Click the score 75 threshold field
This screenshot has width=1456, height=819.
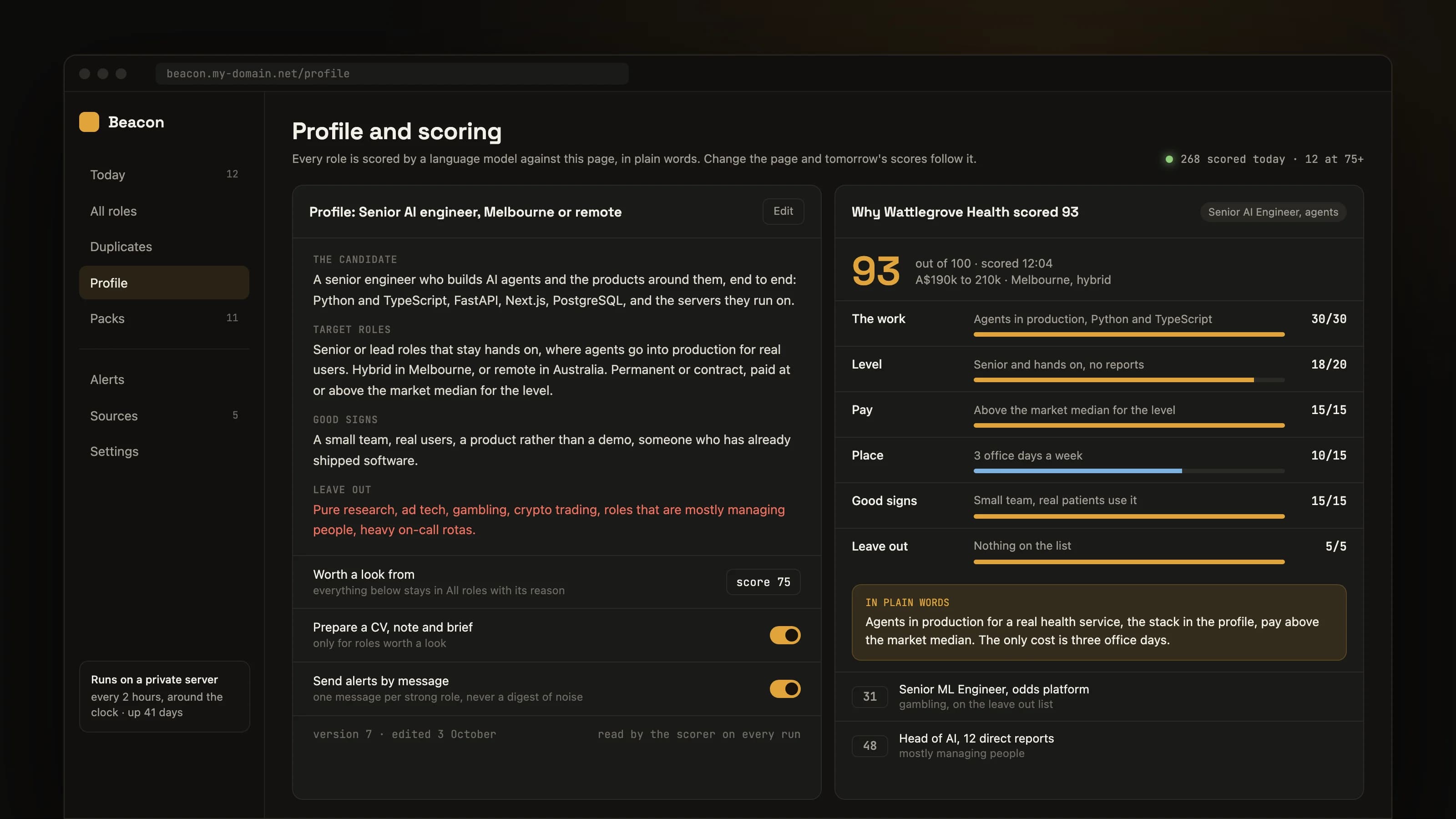point(763,582)
